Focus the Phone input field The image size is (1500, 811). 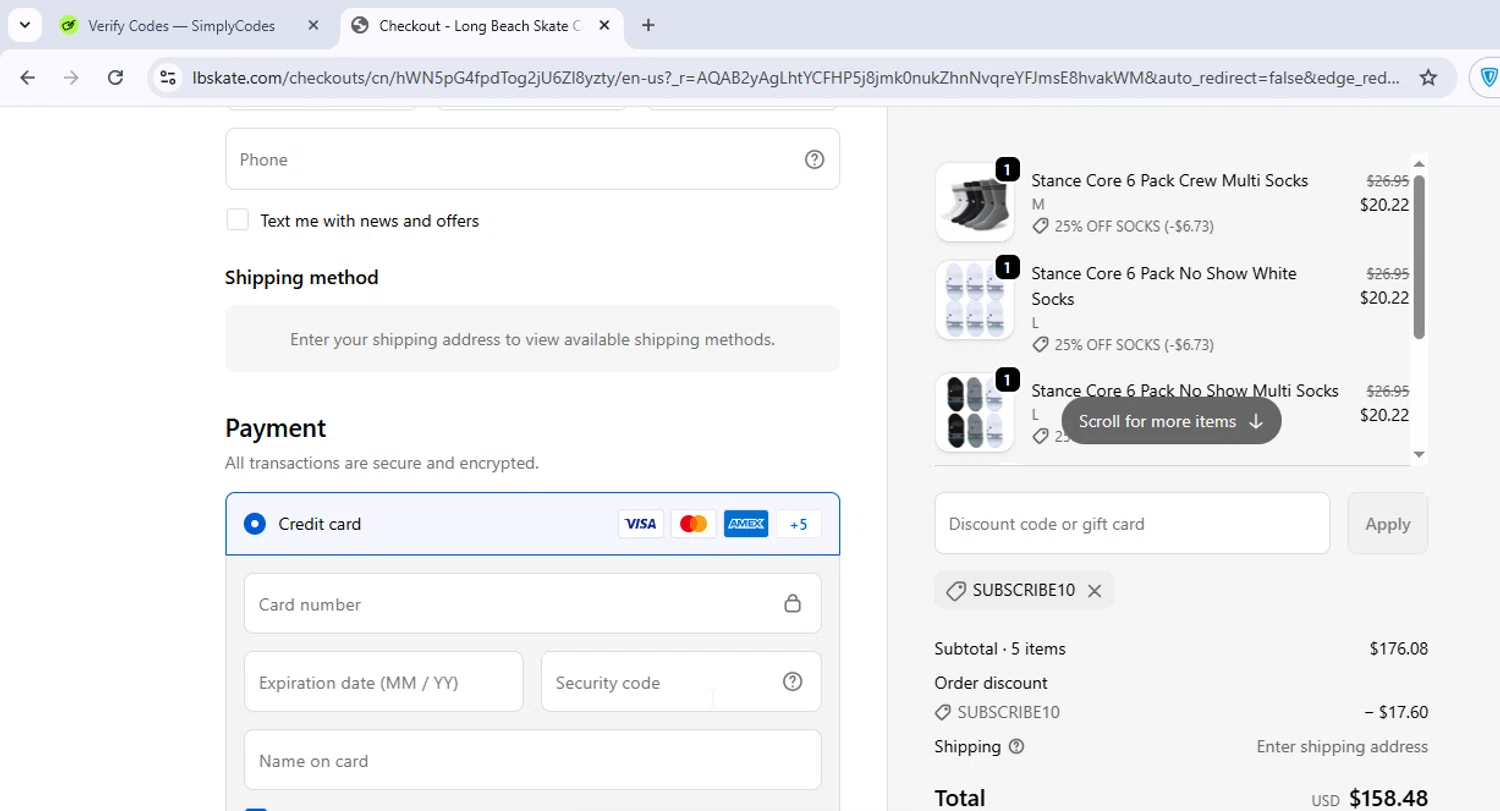[x=532, y=159]
